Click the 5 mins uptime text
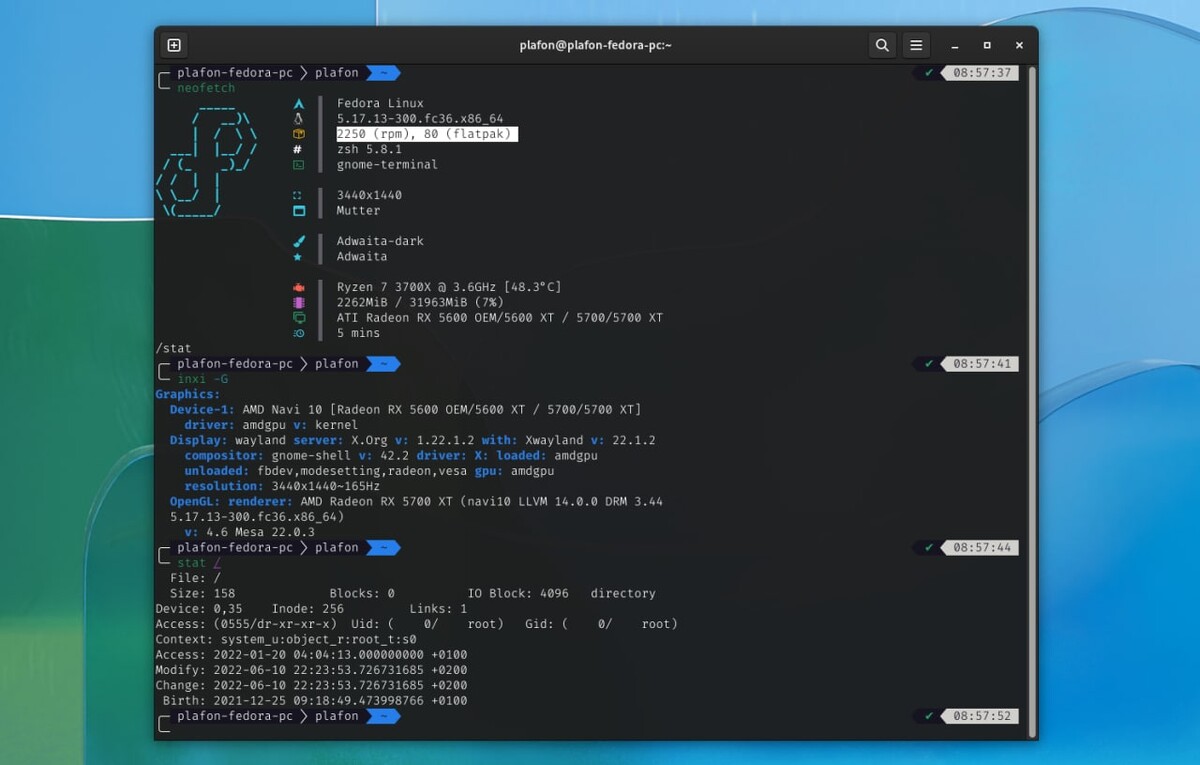The height and width of the screenshot is (765, 1200). [x=358, y=333]
